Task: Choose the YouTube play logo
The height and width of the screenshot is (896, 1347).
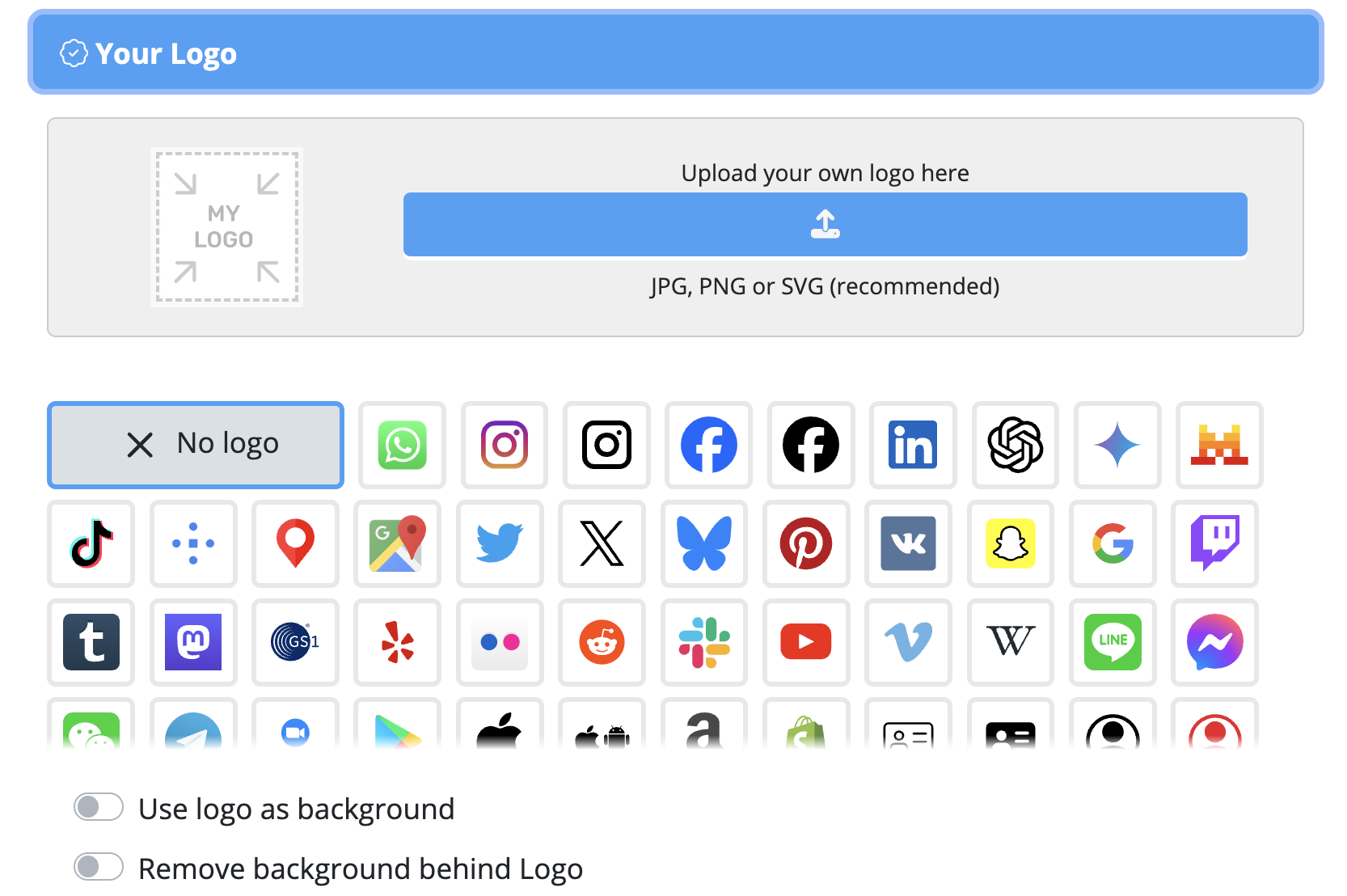Action: tap(806, 642)
